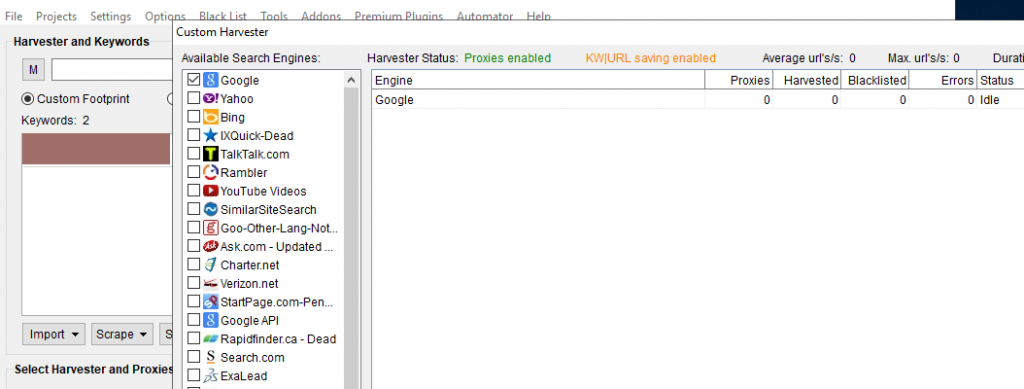Viewport: 1024px width, 389px height.
Task: Click the Rapidfinder.ca icon
Action: [x=210, y=339]
